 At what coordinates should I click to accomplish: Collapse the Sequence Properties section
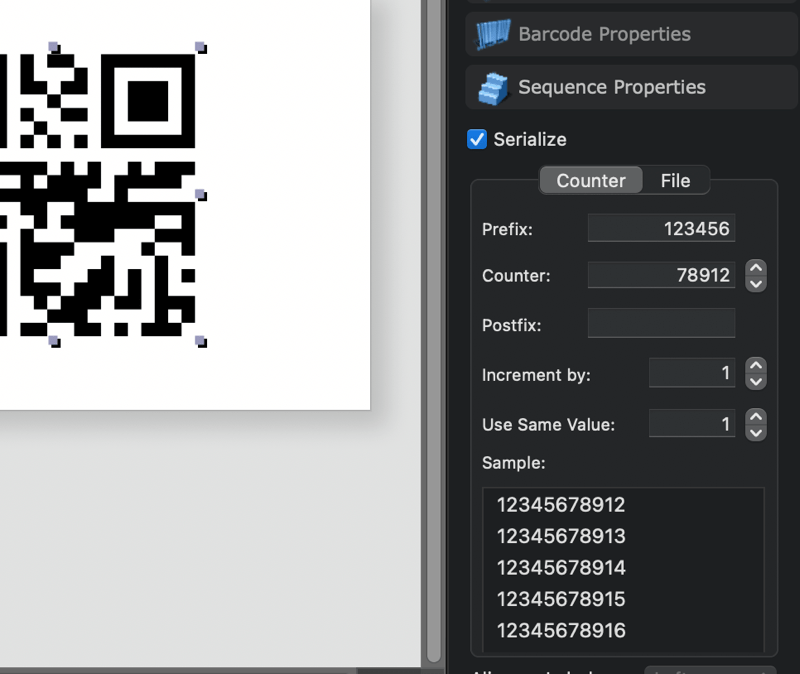(610, 87)
